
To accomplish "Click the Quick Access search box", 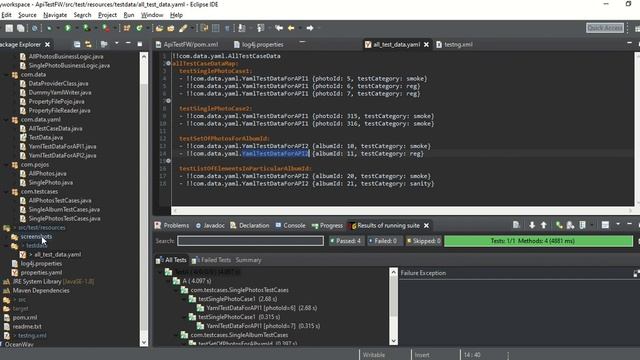I will pos(605,28).
